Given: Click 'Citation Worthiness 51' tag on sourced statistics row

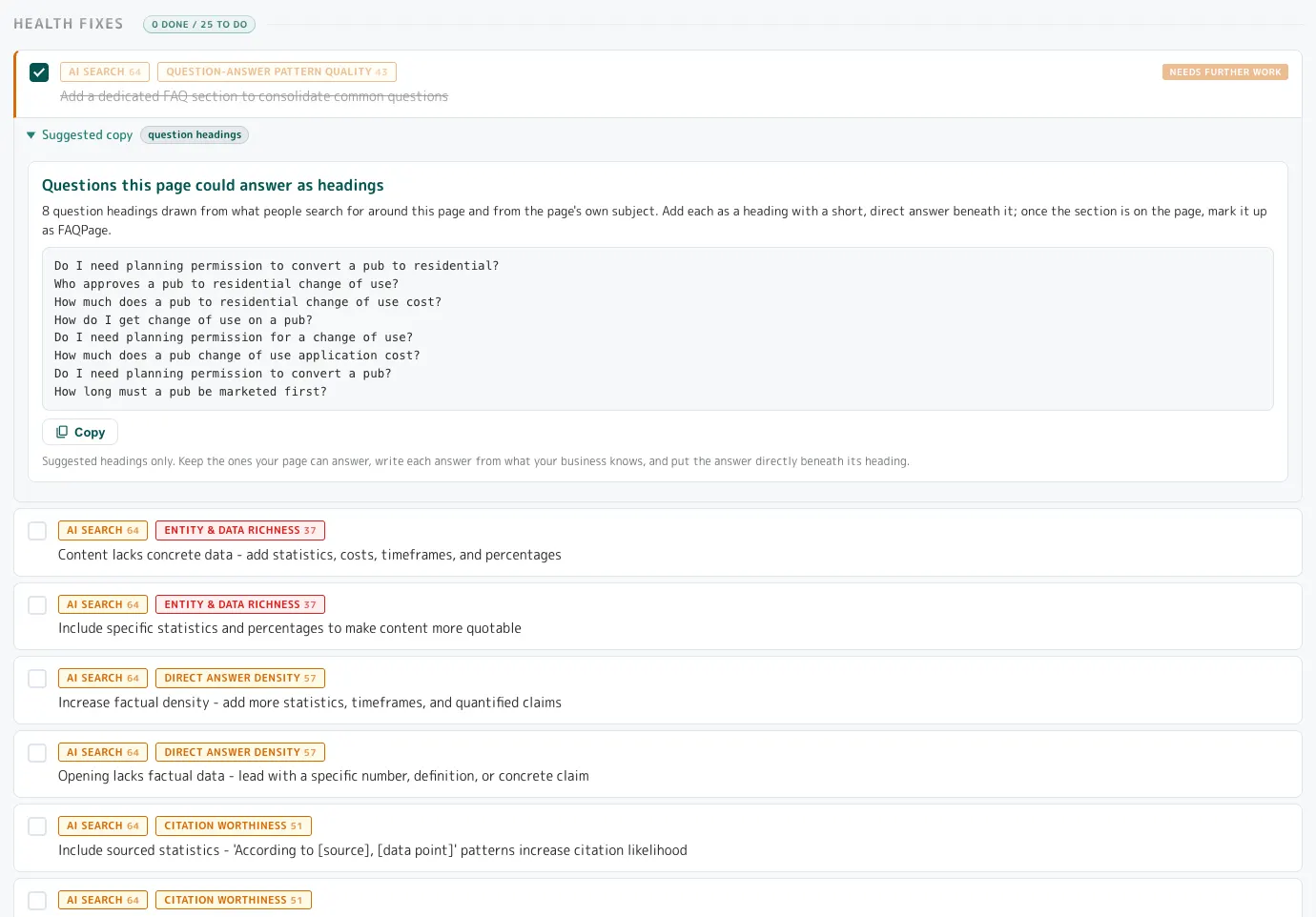Looking at the screenshot, I should [x=234, y=825].
